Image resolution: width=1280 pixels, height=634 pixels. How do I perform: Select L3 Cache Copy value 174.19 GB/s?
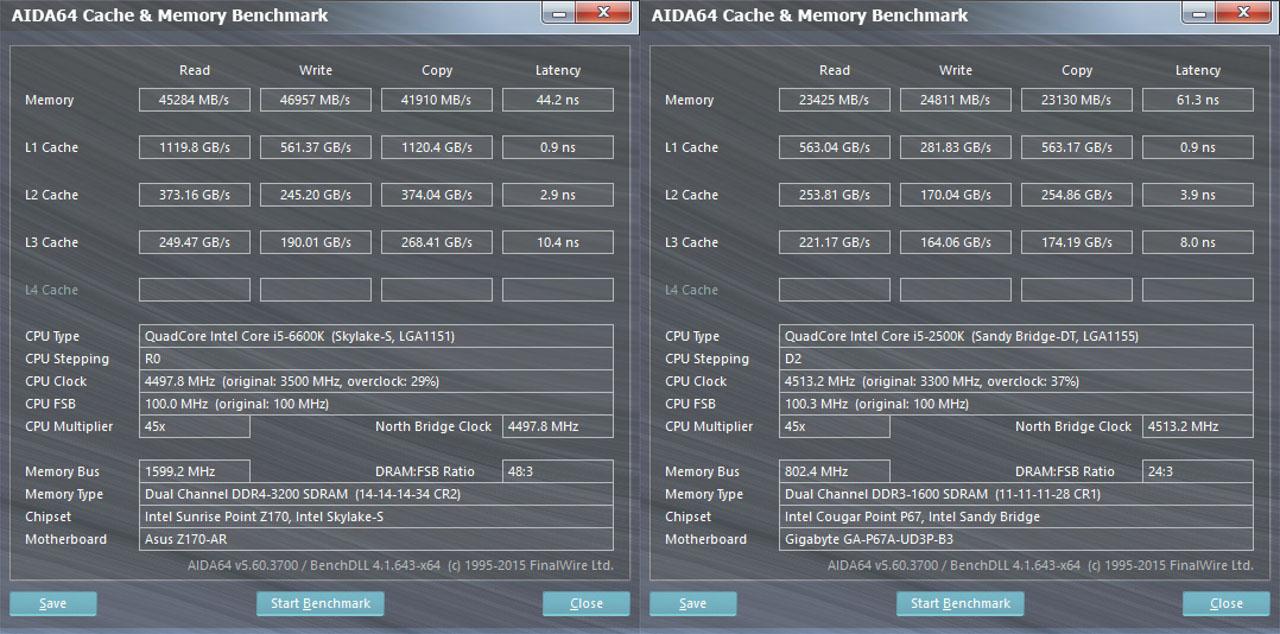pos(1076,242)
